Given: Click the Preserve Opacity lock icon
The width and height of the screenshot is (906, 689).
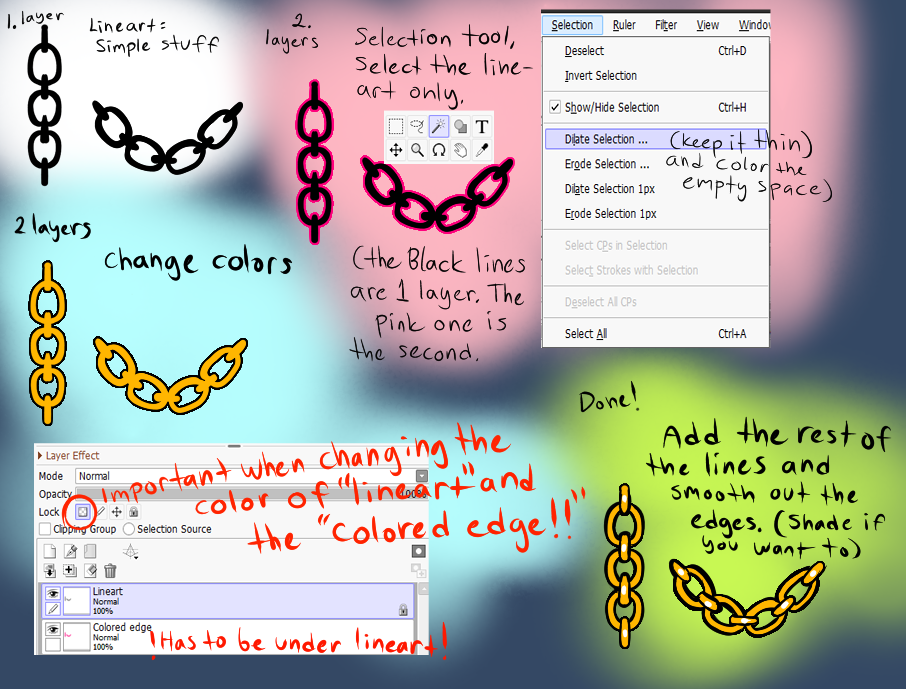Looking at the screenshot, I should point(83,512).
